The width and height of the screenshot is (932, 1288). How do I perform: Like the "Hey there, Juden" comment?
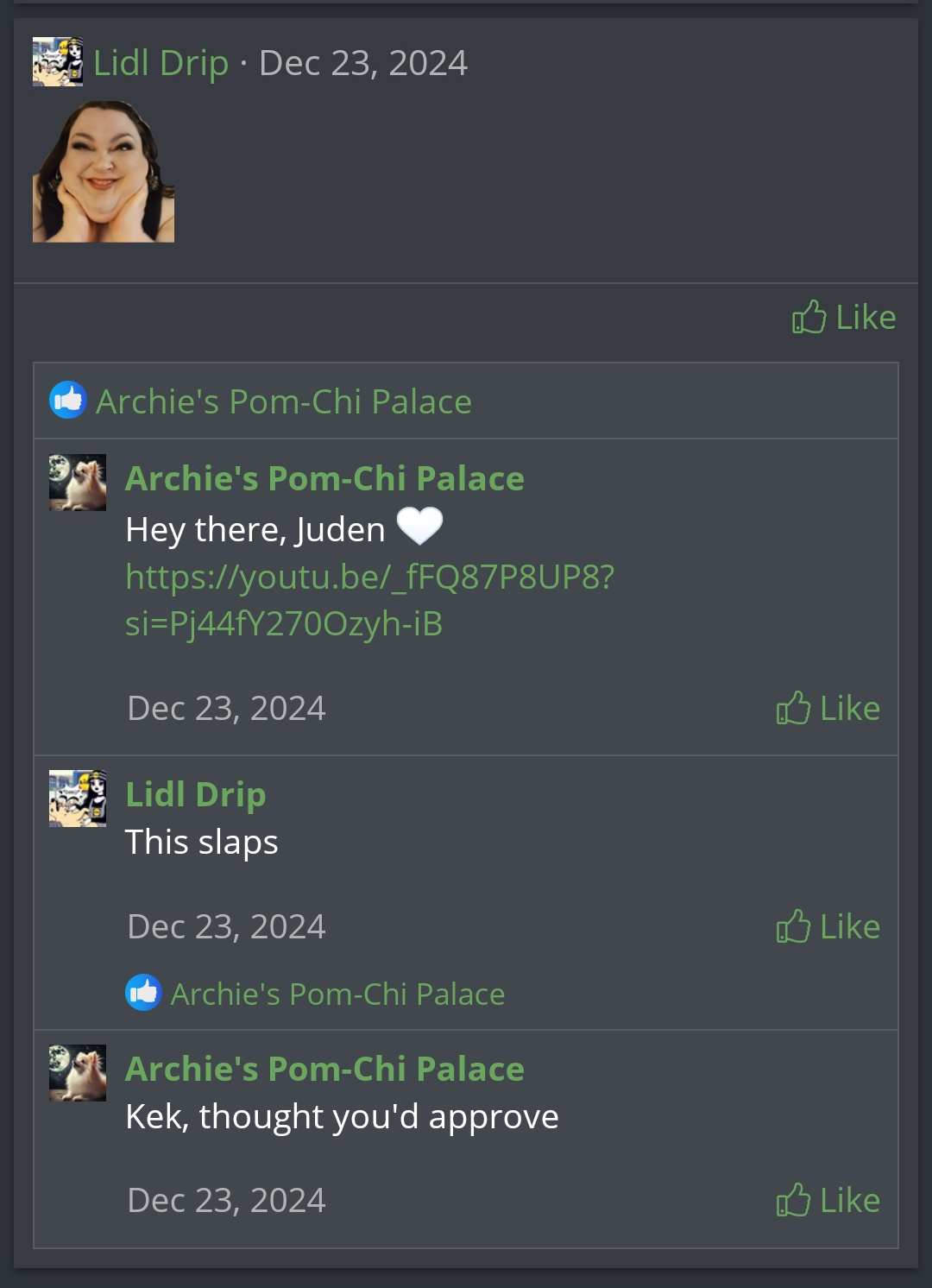coord(828,708)
